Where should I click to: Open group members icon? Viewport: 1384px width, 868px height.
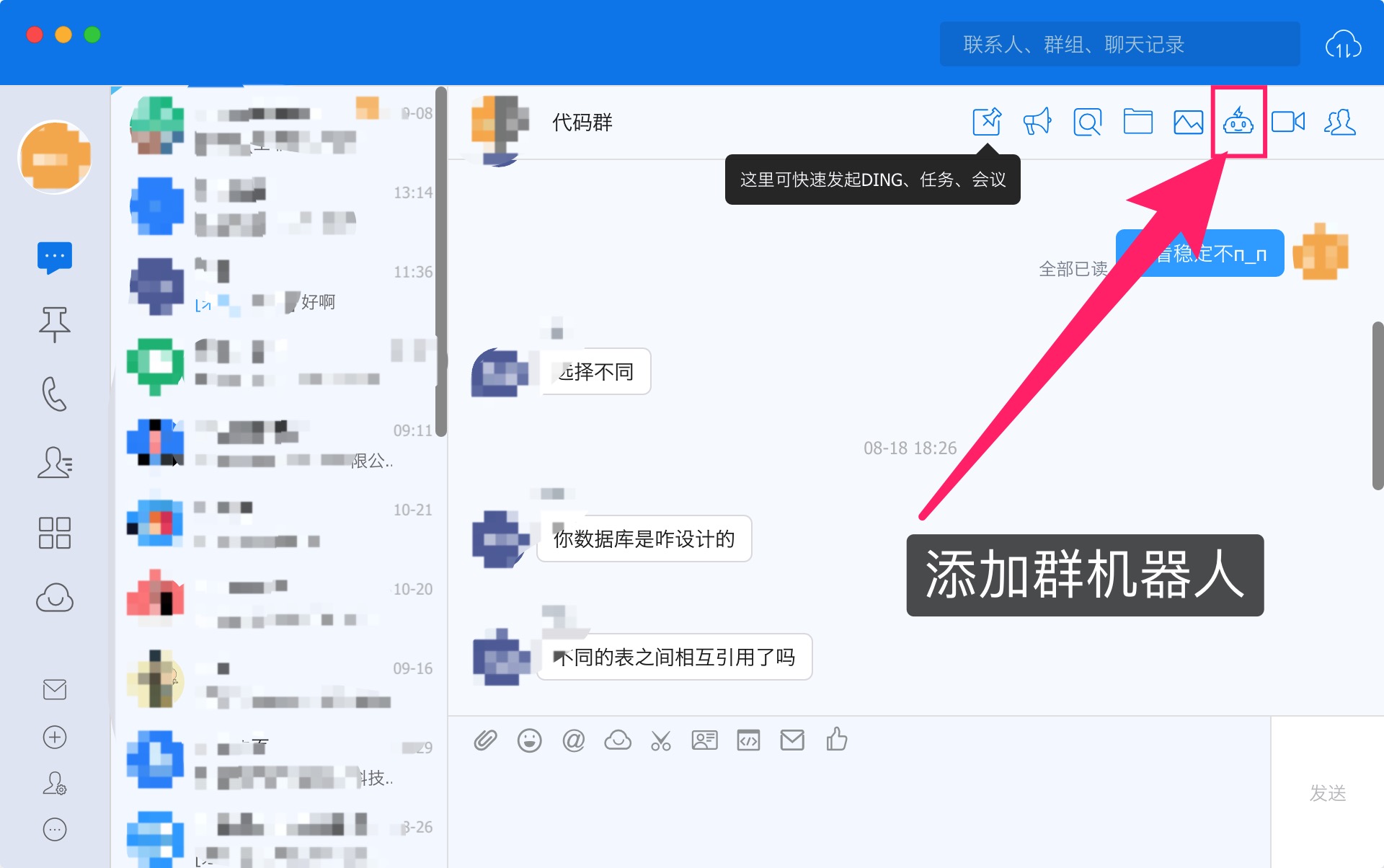pyautogui.click(x=1339, y=122)
